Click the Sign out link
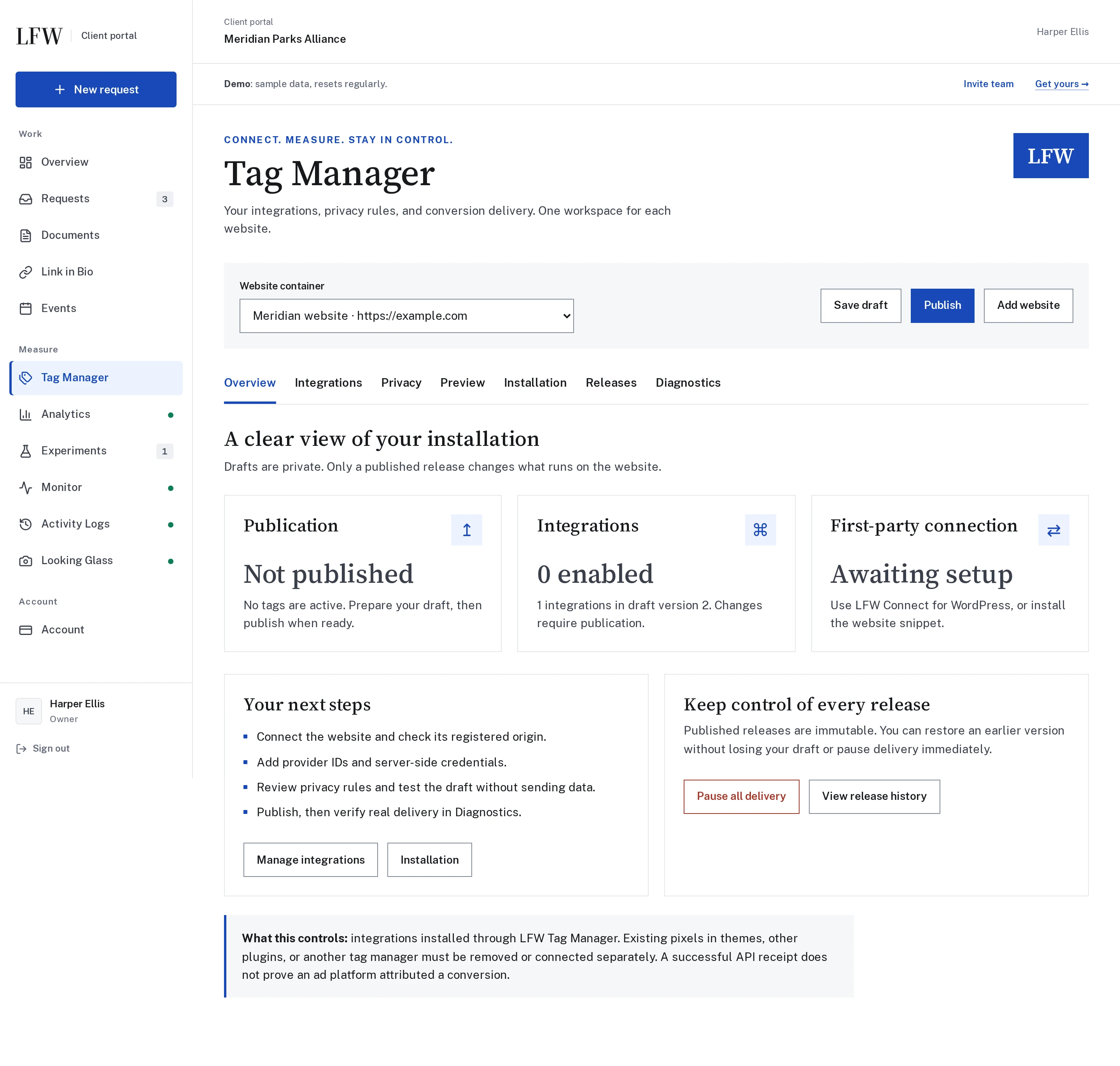The width and height of the screenshot is (1120, 1066). tap(43, 749)
